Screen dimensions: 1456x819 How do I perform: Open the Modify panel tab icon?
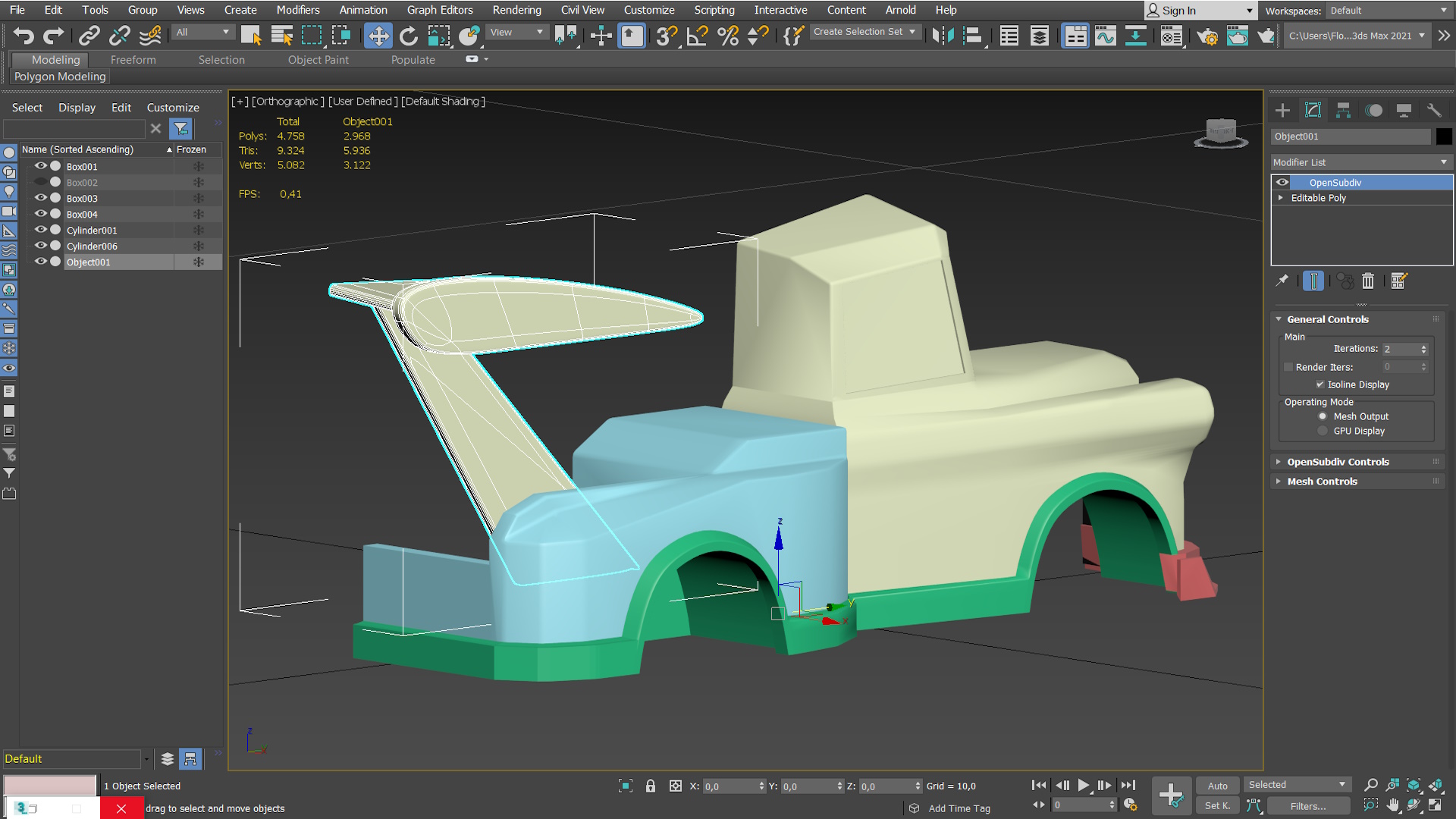click(x=1313, y=111)
